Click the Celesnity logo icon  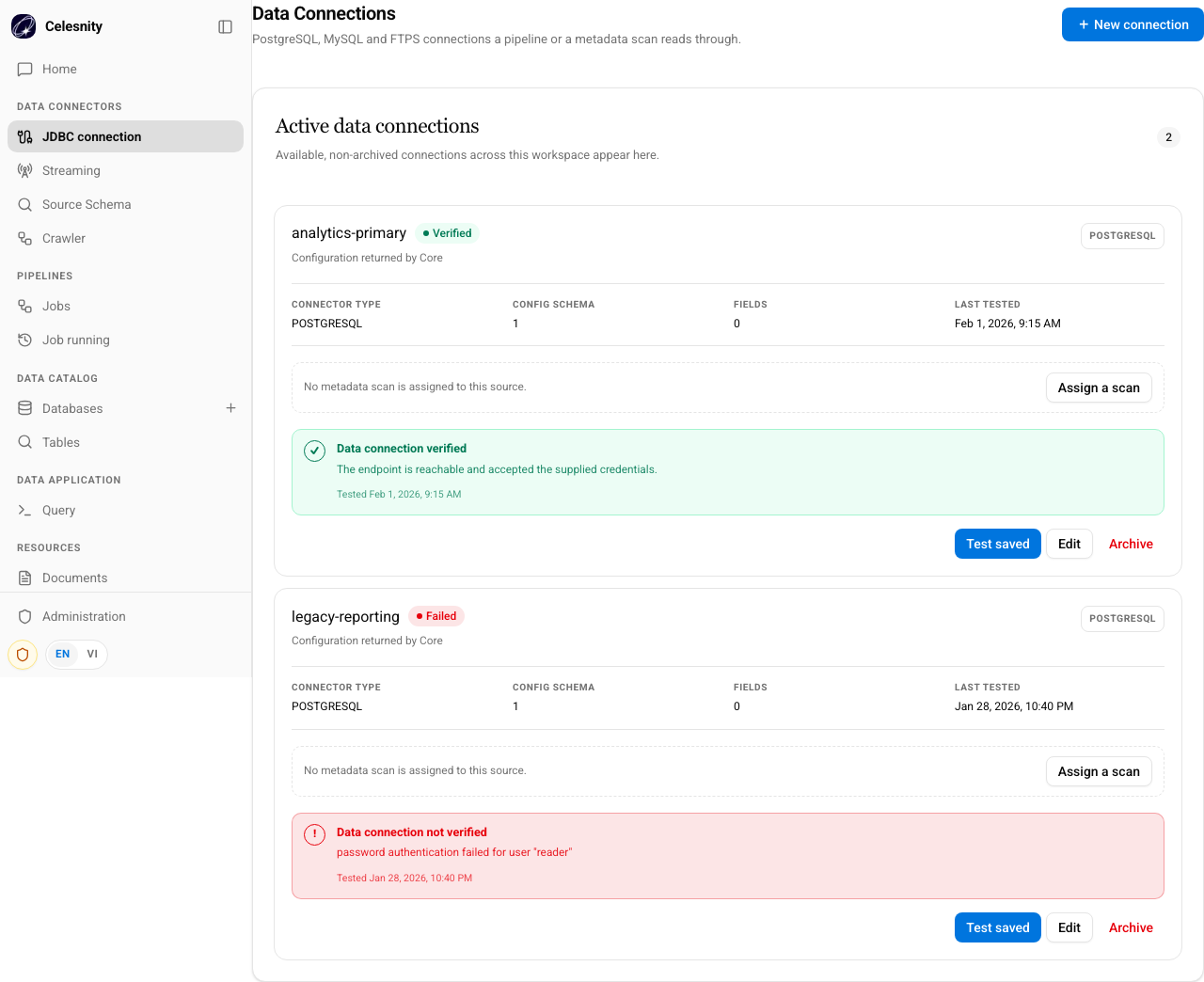click(24, 26)
